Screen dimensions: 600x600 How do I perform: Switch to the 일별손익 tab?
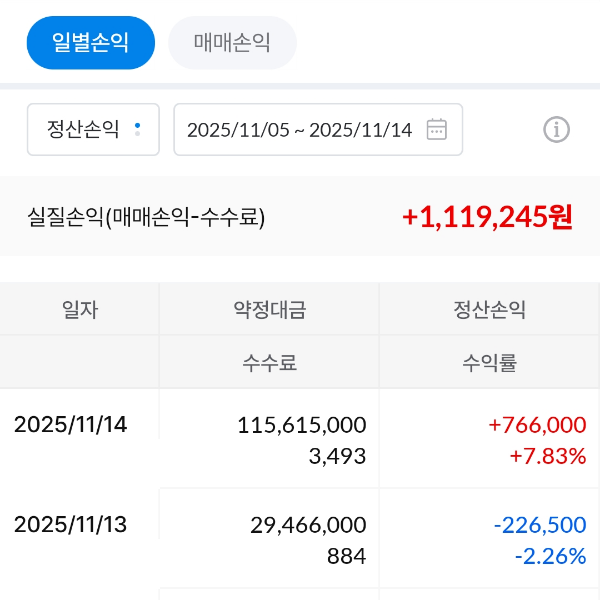tap(91, 43)
